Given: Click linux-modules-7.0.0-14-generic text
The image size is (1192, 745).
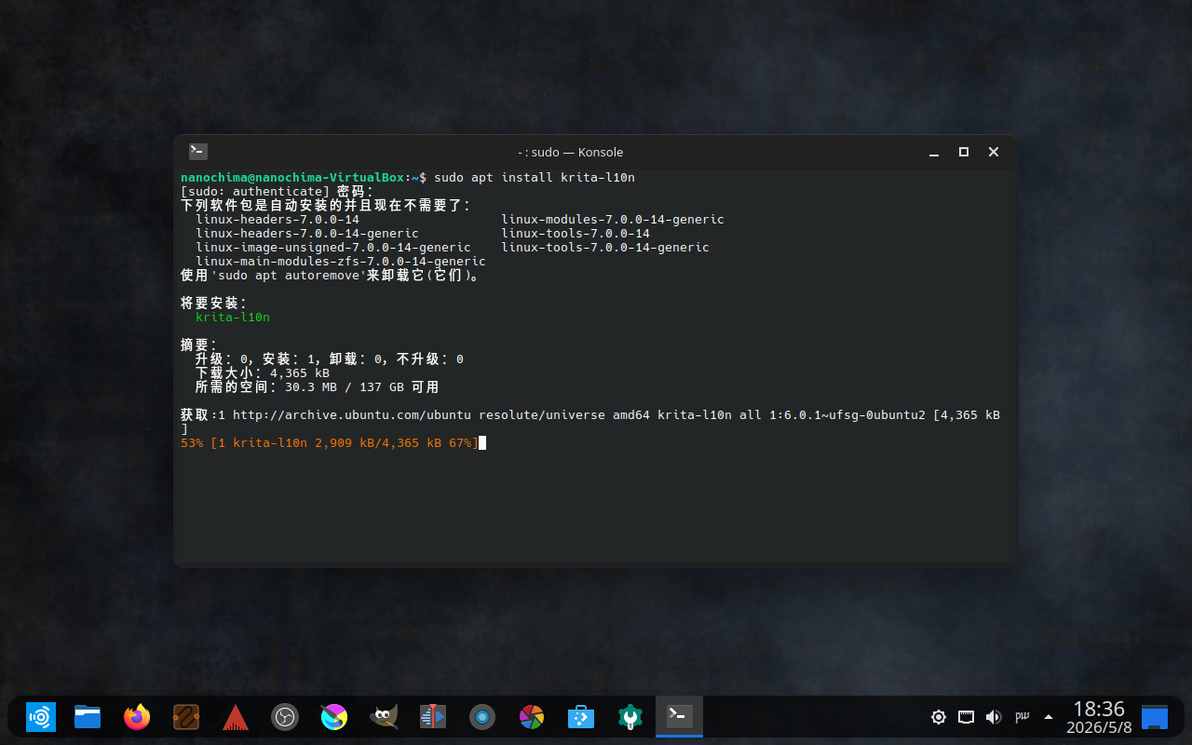Looking at the screenshot, I should coord(613,220).
